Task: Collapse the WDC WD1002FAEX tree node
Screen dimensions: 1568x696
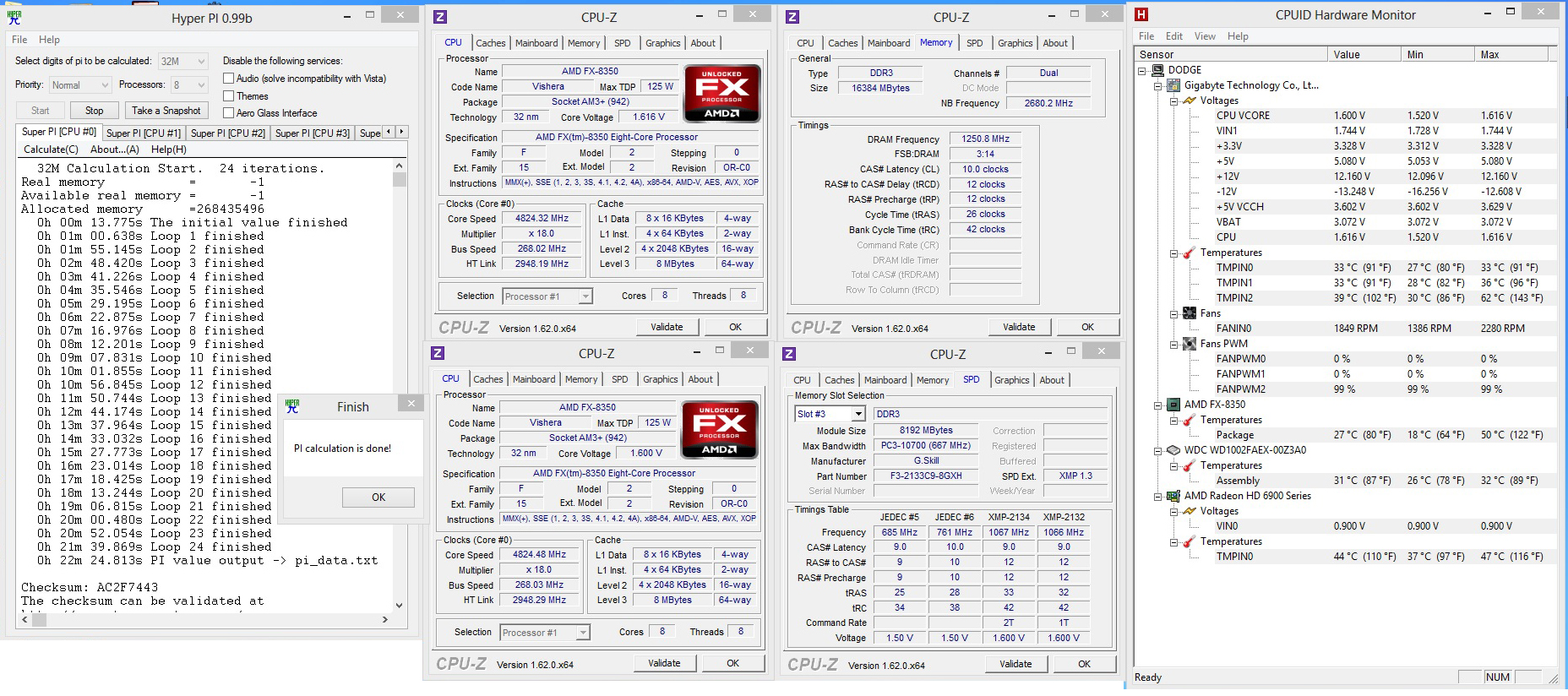Action: [x=1158, y=451]
